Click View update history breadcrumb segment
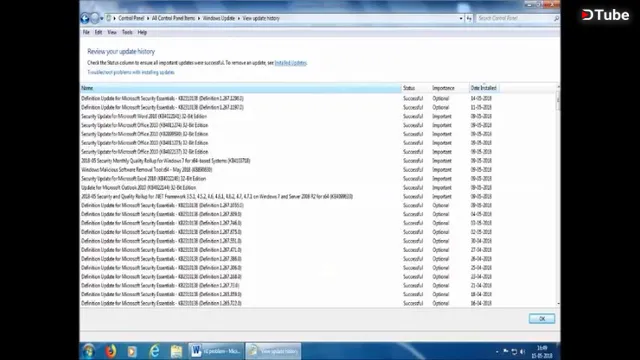 click(x=261, y=18)
